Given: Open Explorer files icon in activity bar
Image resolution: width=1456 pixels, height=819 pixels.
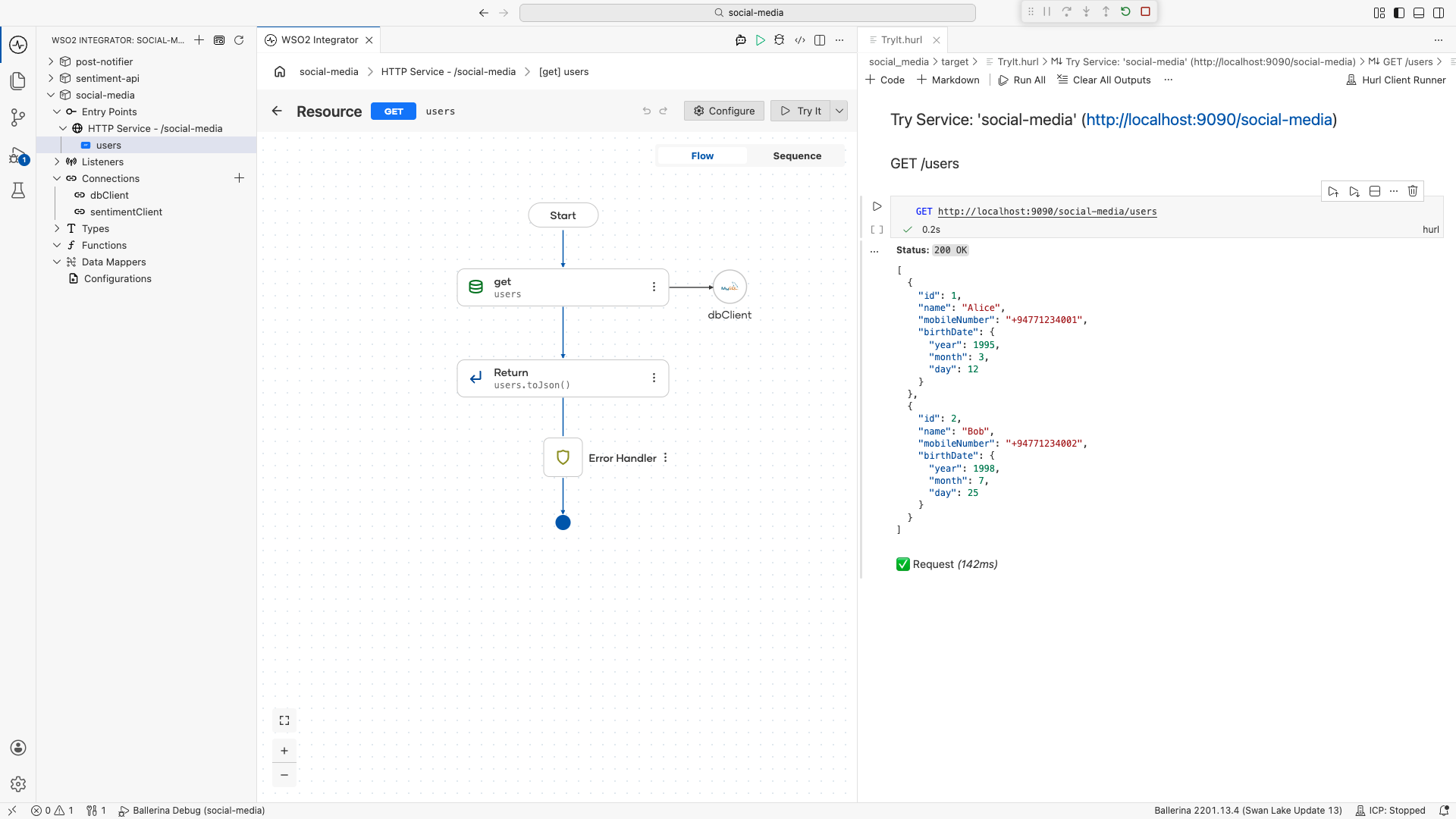Looking at the screenshot, I should point(18,81).
